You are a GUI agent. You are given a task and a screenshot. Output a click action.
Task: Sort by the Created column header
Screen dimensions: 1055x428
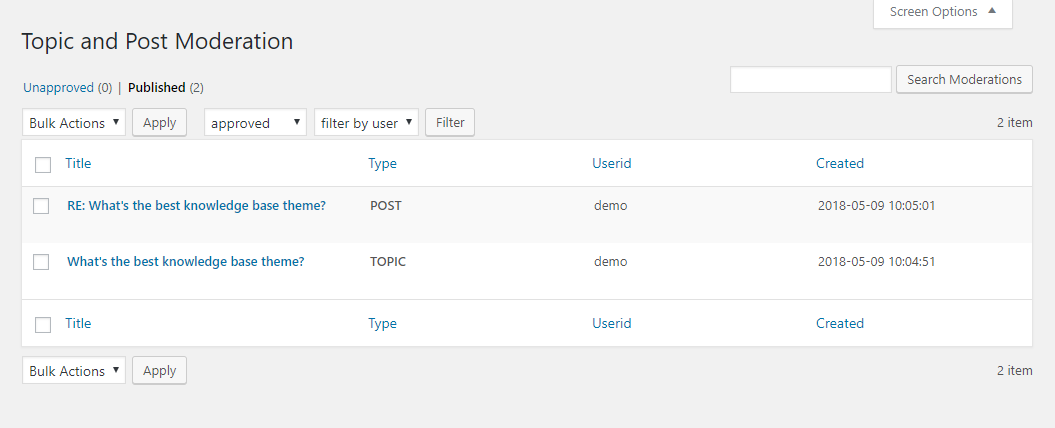click(x=840, y=163)
